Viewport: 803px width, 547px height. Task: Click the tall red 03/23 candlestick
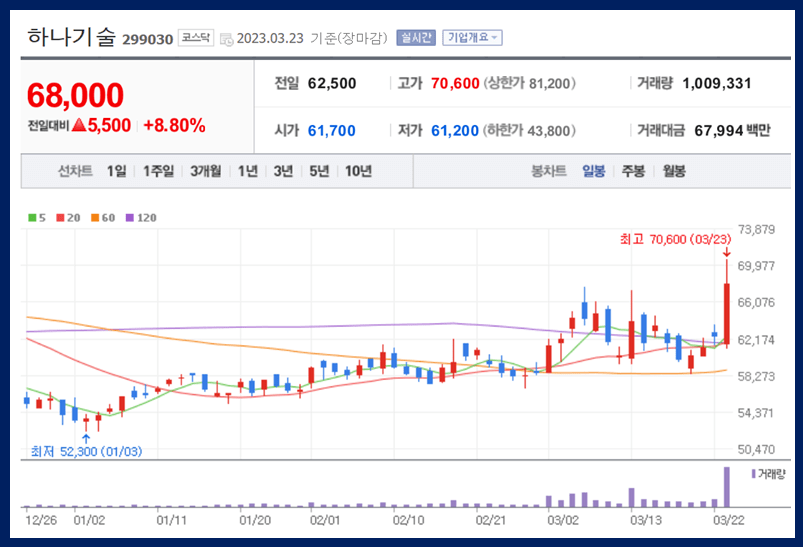(x=726, y=305)
